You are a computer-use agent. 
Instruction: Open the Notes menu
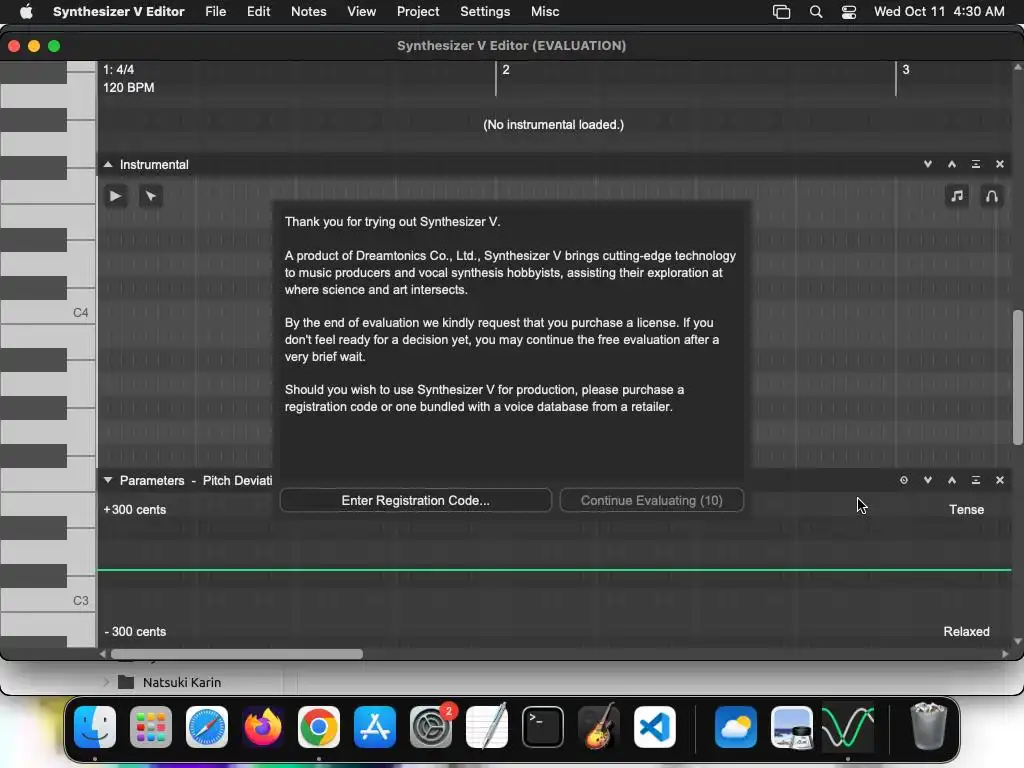click(x=309, y=12)
